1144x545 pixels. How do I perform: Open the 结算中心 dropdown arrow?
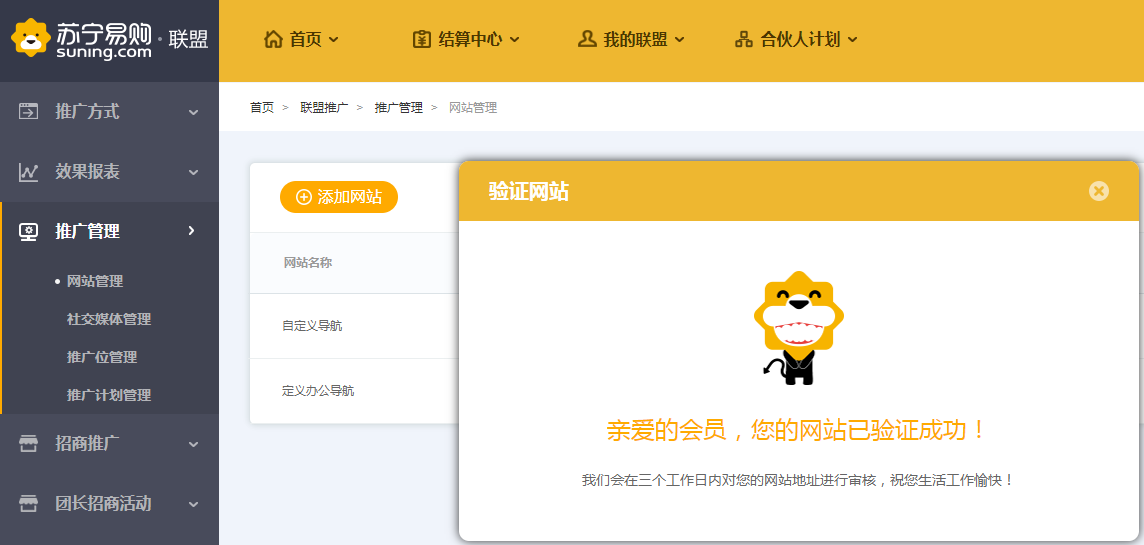point(515,40)
